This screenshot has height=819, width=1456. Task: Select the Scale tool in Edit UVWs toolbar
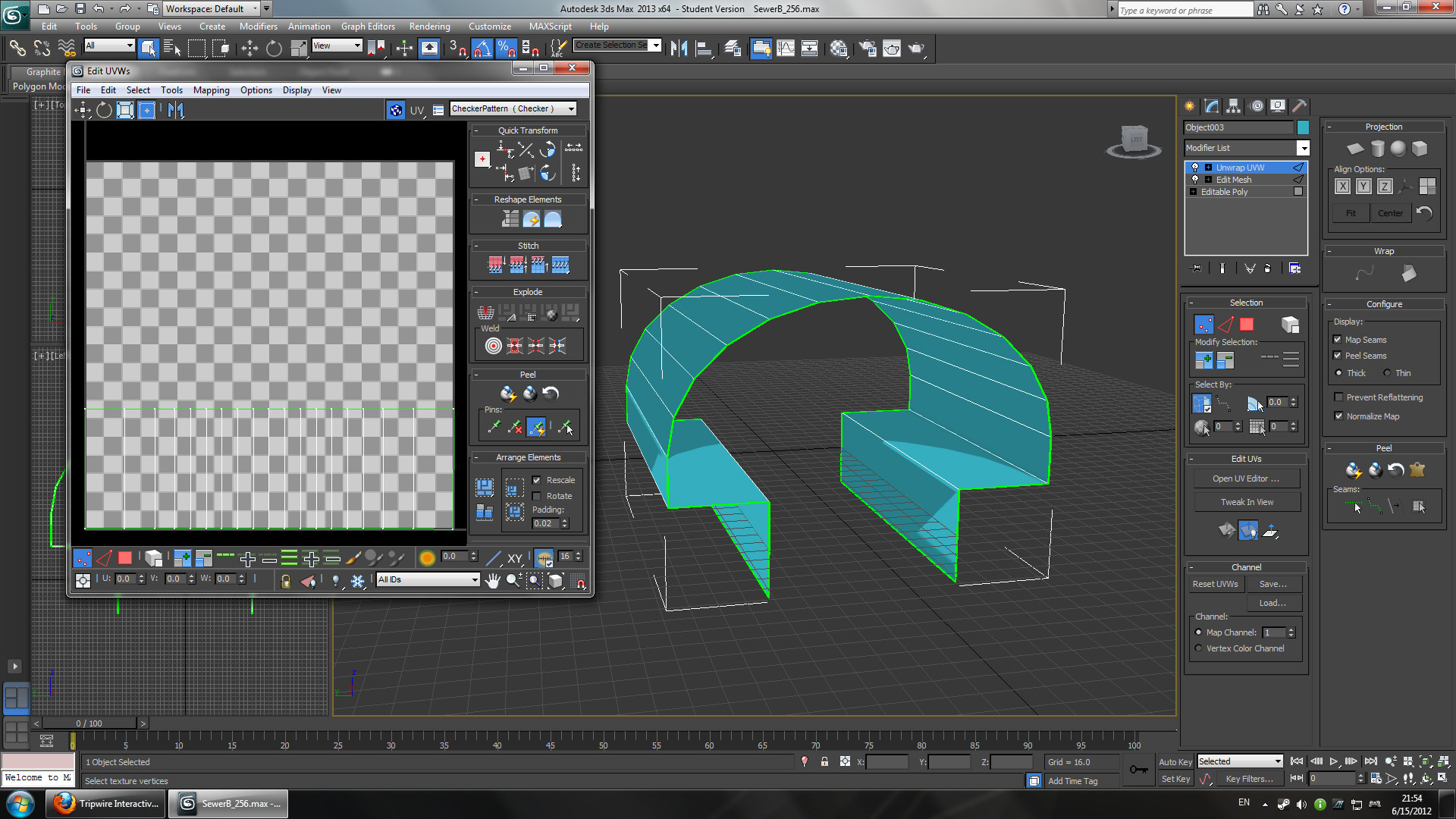click(125, 110)
